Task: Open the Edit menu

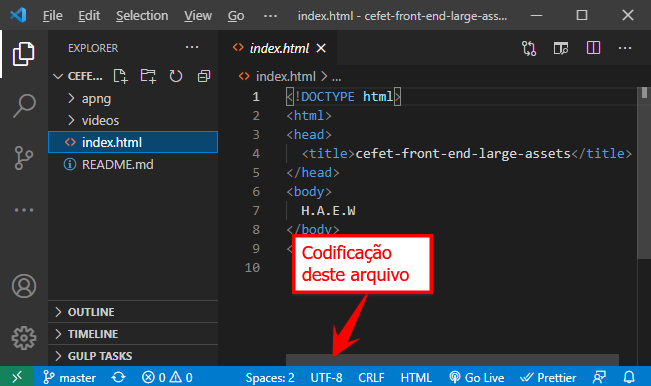Action: pyautogui.click(x=89, y=16)
